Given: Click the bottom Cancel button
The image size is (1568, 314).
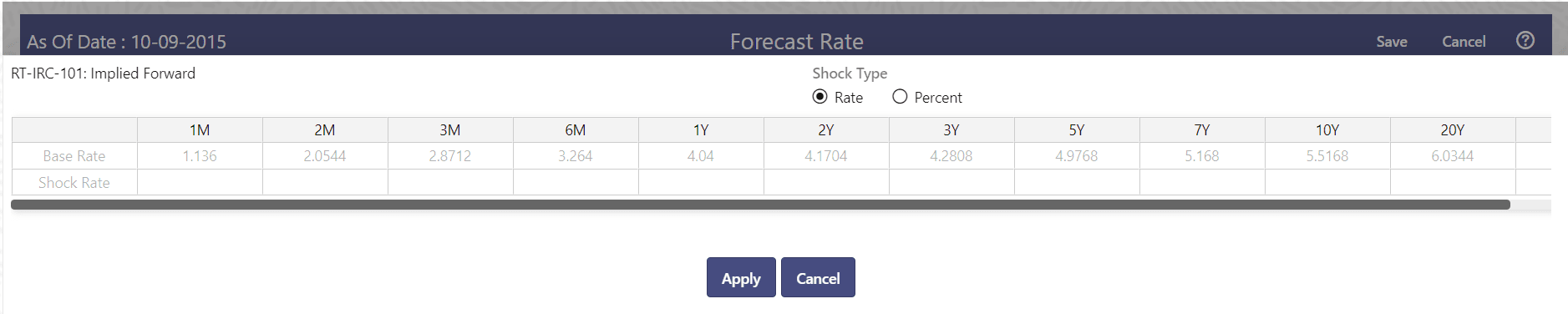Looking at the screenshot, I should 818,277.
